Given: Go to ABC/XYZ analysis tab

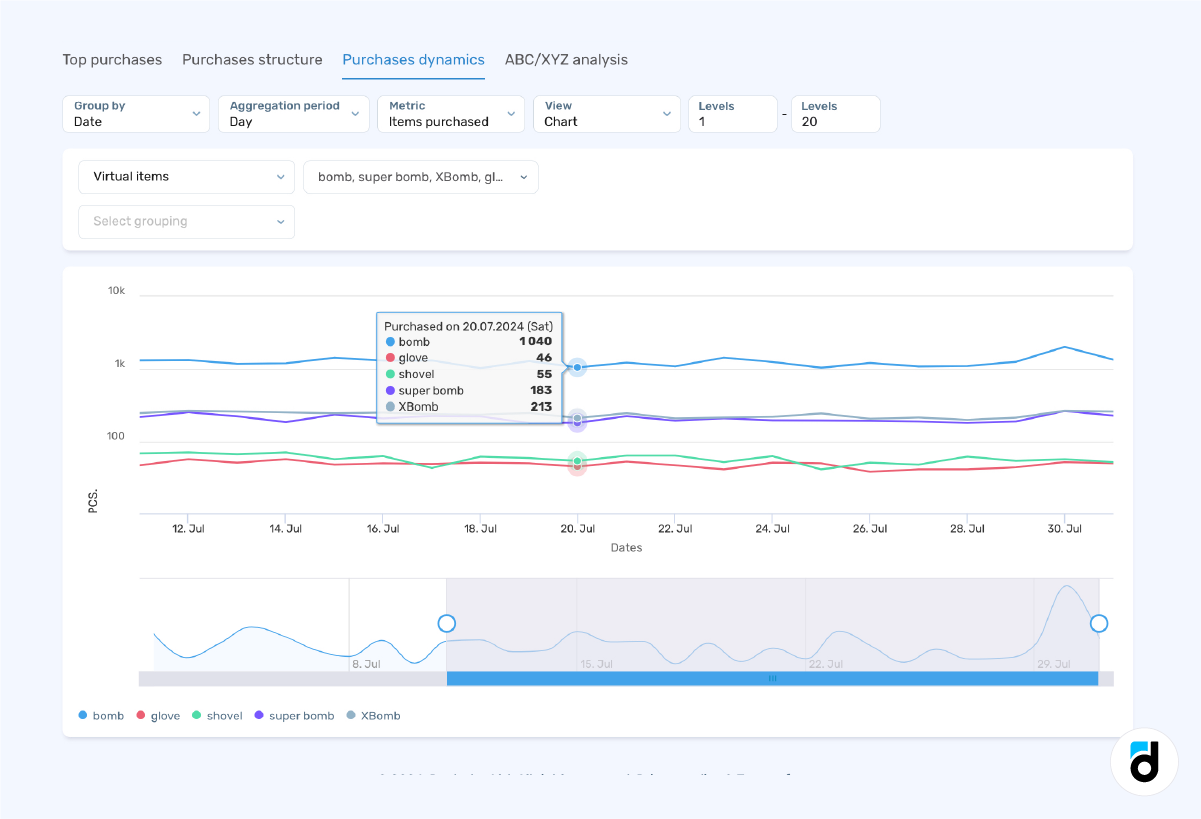Looking at the screenshot, I should tap(566, 60).
